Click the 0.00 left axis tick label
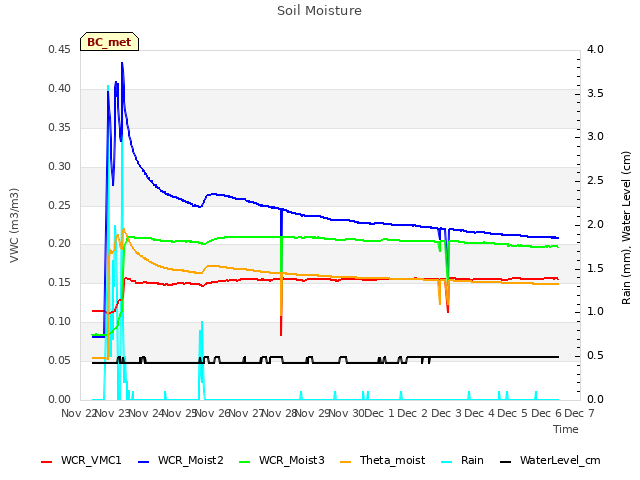Screen dimensions: 640x480 click(59, 400)
